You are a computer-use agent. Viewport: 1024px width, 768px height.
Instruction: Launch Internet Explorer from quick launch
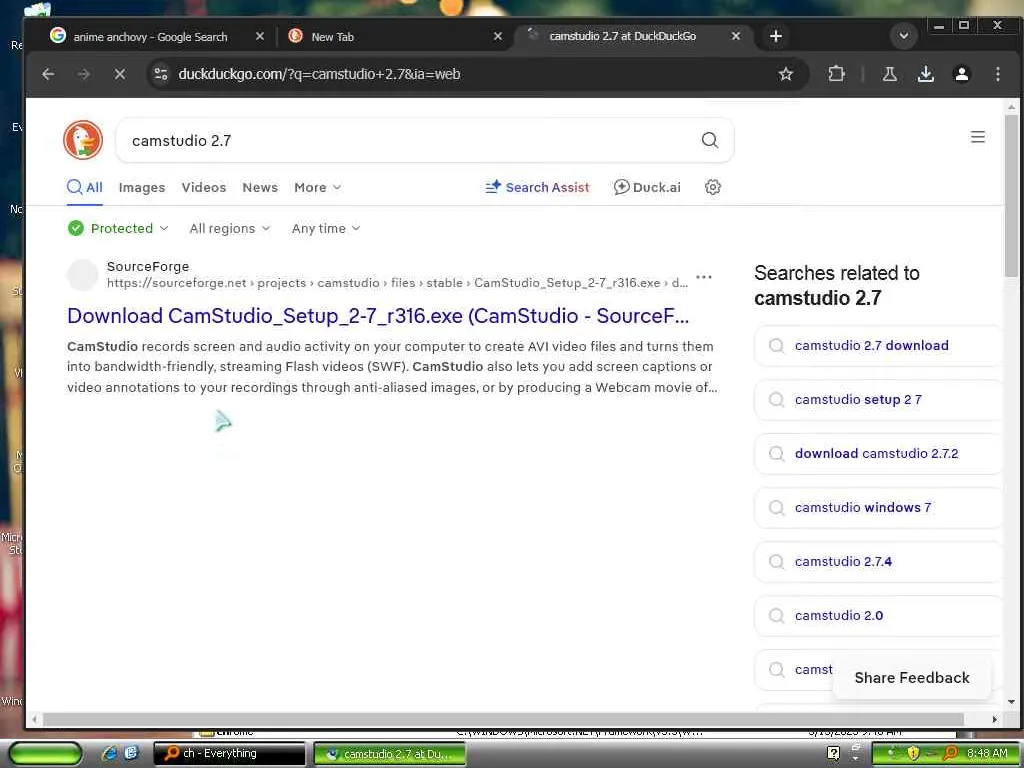(110, 753)
